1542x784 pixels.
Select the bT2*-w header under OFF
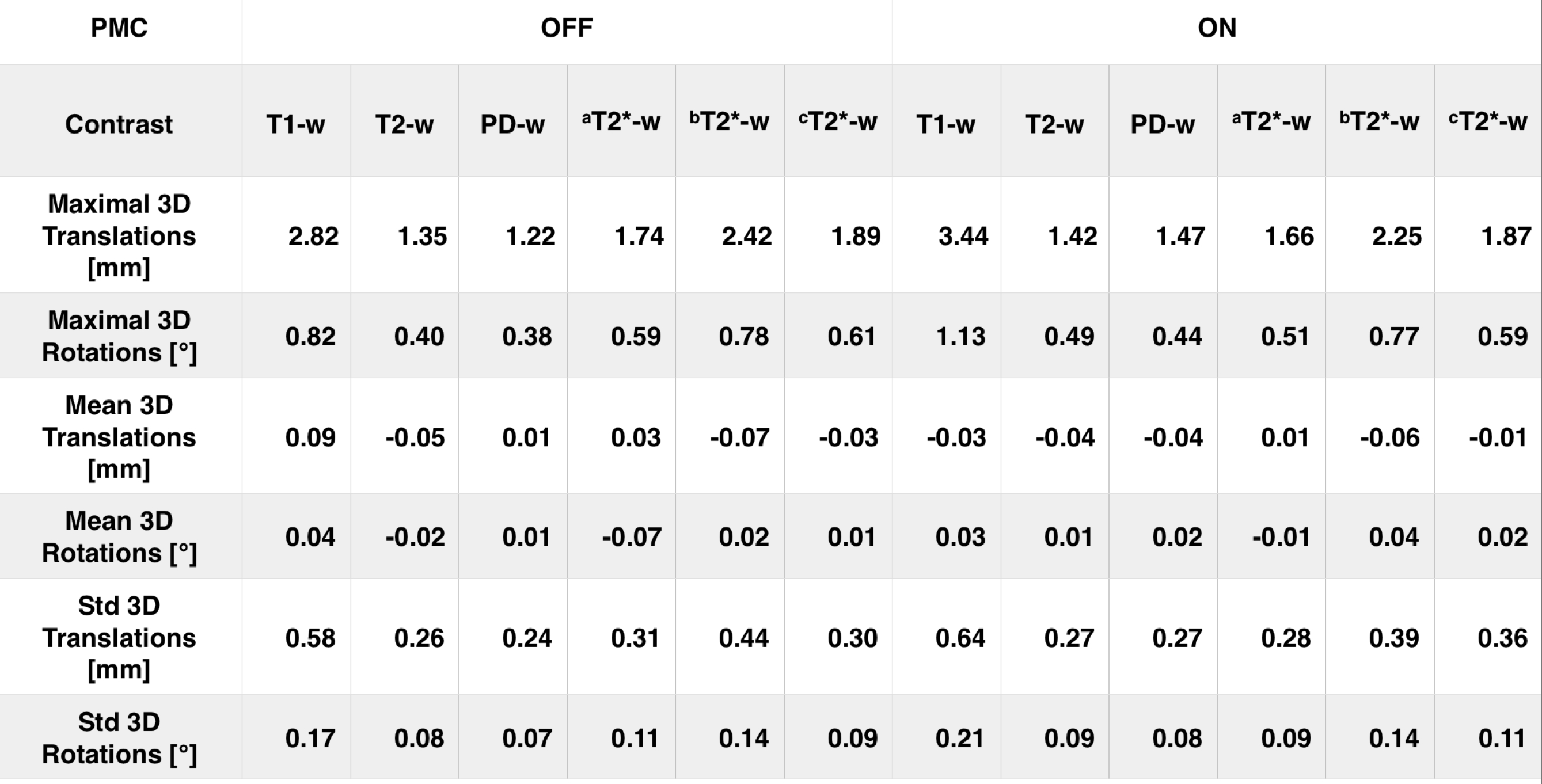click(x=729, y=122)
